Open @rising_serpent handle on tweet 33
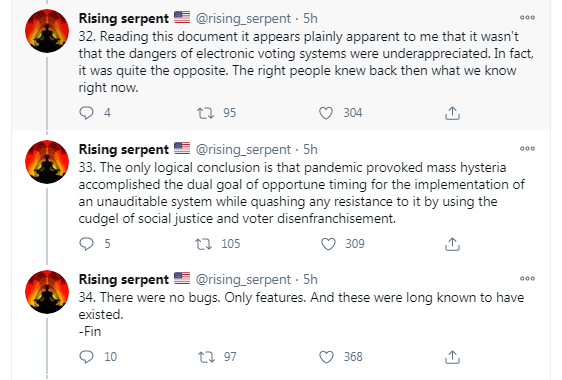Viewport: 562px width, 380px height. click(x=243, y=149)
